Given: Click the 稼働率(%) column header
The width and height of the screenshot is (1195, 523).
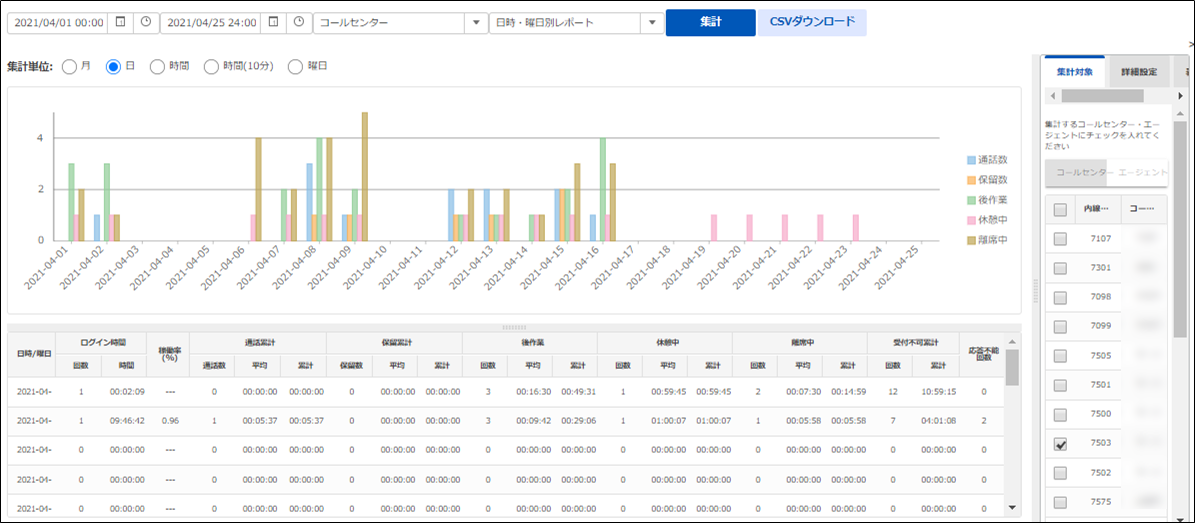Looking at the screenshot, I should (169, 354).
